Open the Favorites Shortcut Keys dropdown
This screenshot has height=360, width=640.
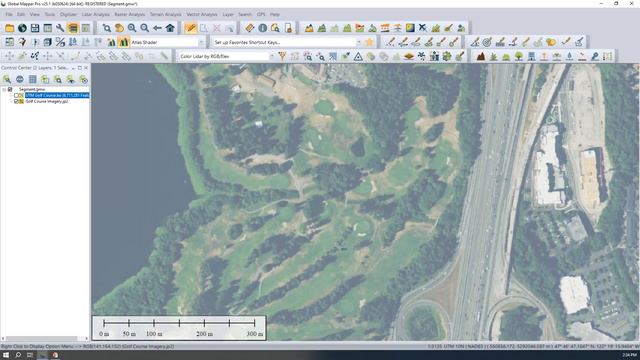(358, 42)
